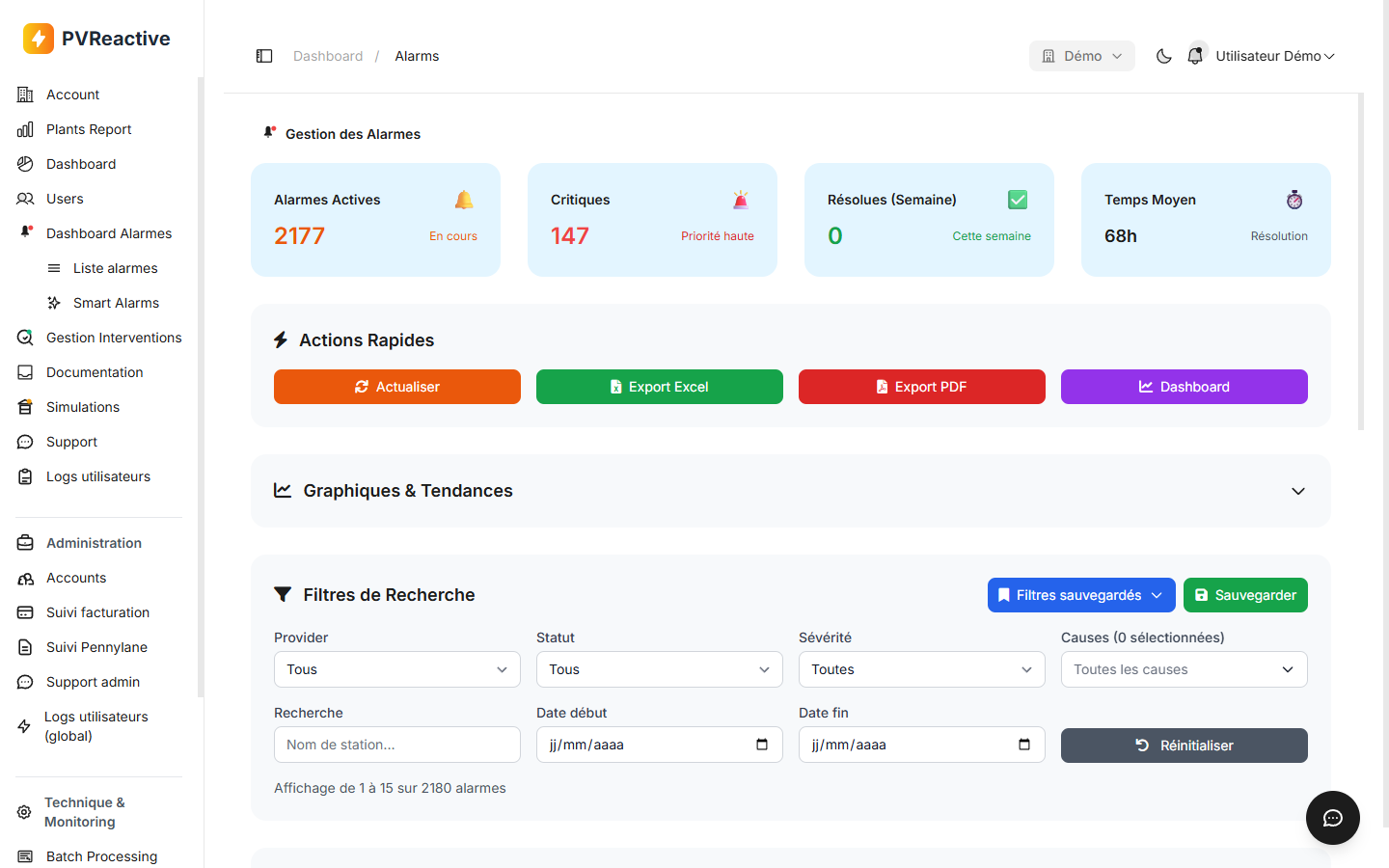1389x868 pixels.
Task: Click the Critiques siren icon
Action: click(741, 200)
